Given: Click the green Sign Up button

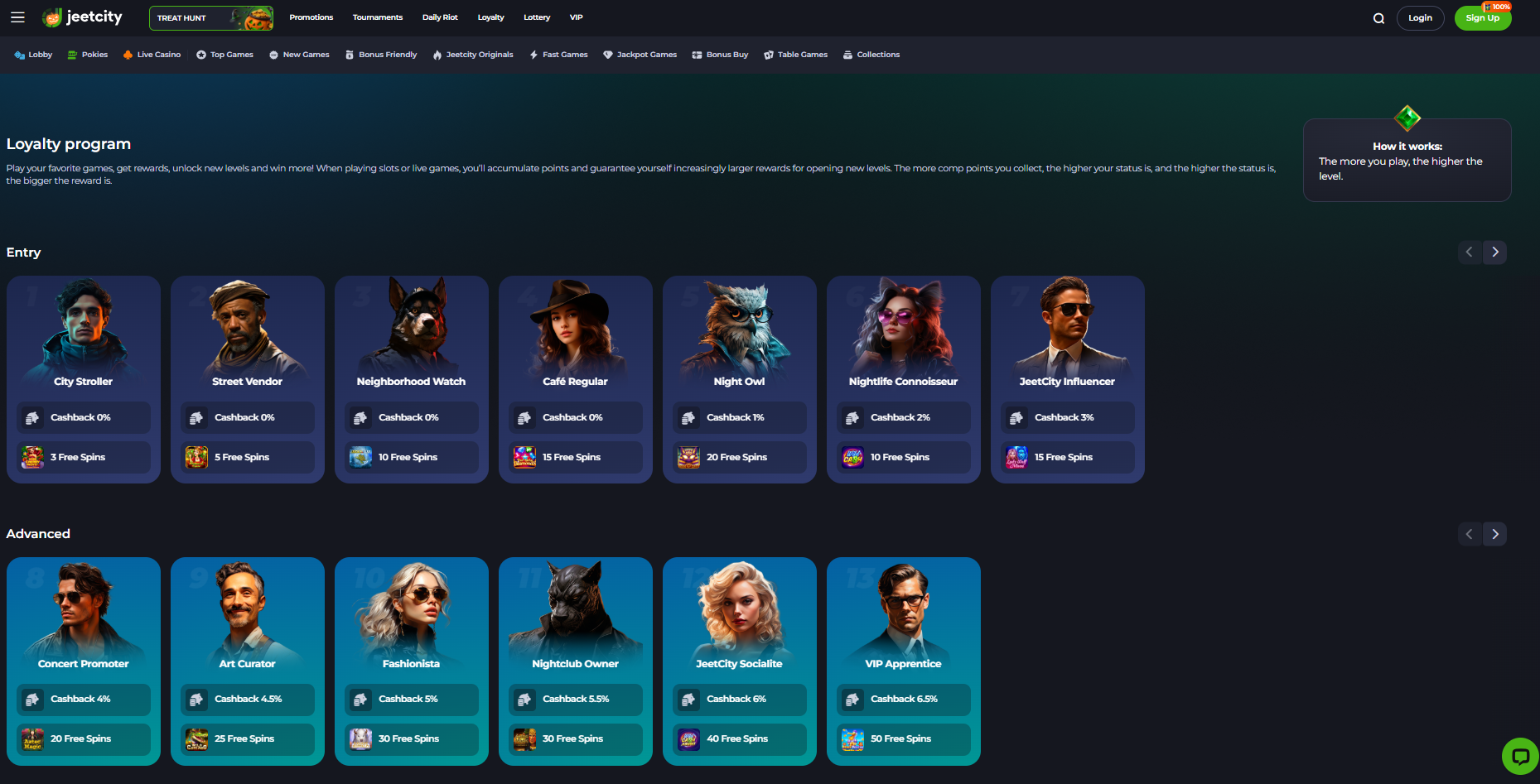Looking at the screenshot, I should tap(1482, 18).
